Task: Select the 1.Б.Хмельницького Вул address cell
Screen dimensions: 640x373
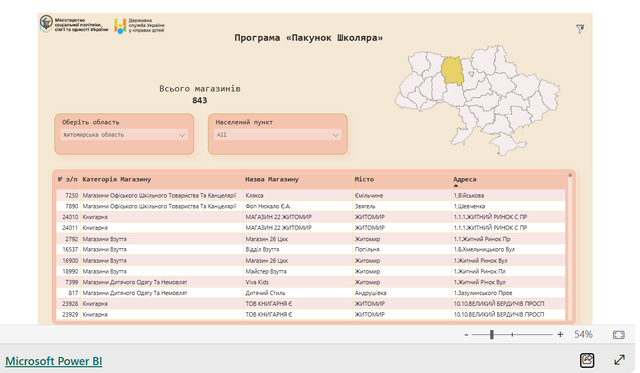Action: [x=509, y=249]
